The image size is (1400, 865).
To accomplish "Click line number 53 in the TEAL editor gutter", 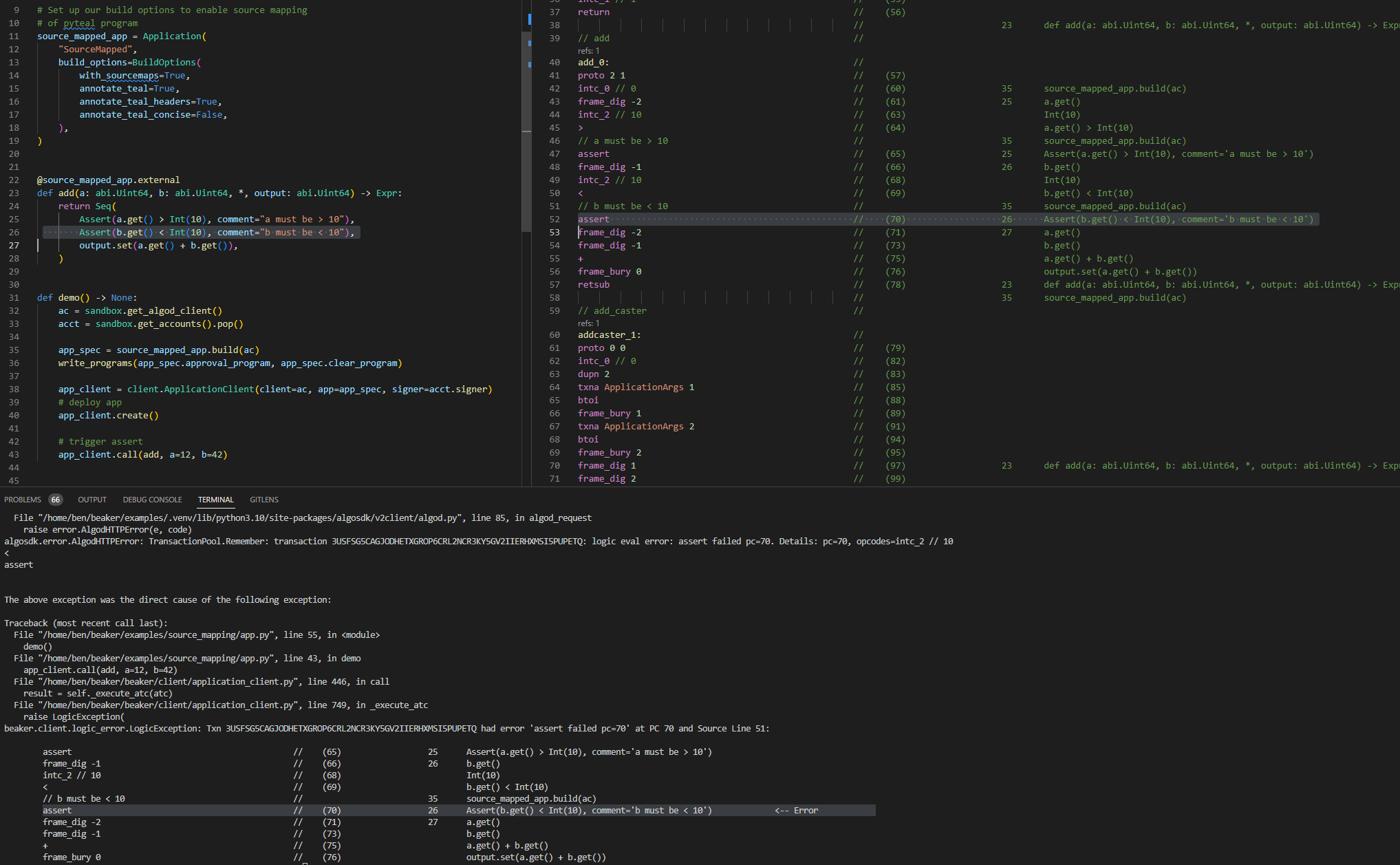I will tap(554, 233).
